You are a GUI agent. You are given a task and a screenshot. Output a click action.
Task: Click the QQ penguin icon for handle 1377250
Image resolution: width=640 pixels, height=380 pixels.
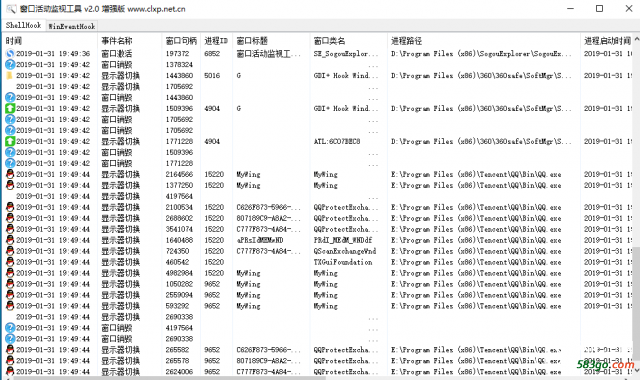point(10,185)
